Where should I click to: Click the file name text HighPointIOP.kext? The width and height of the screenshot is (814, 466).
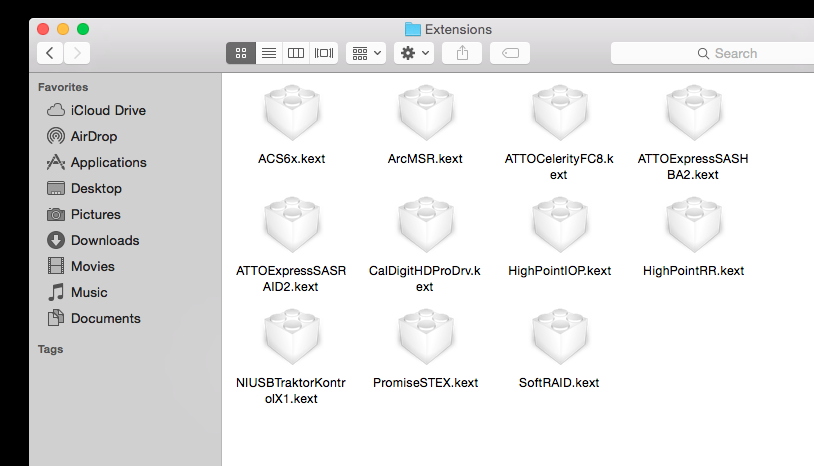click(x=560, y=271)
